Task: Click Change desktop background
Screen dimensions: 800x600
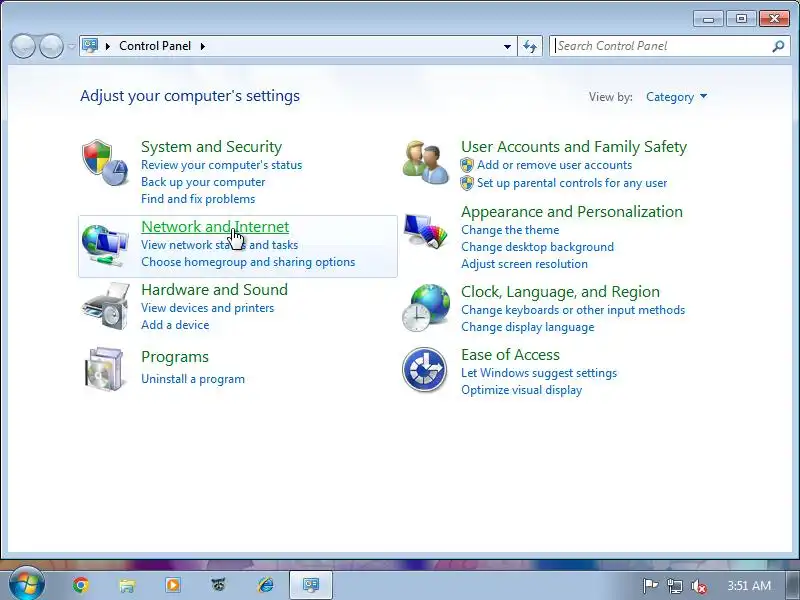Action: [537, 247]
